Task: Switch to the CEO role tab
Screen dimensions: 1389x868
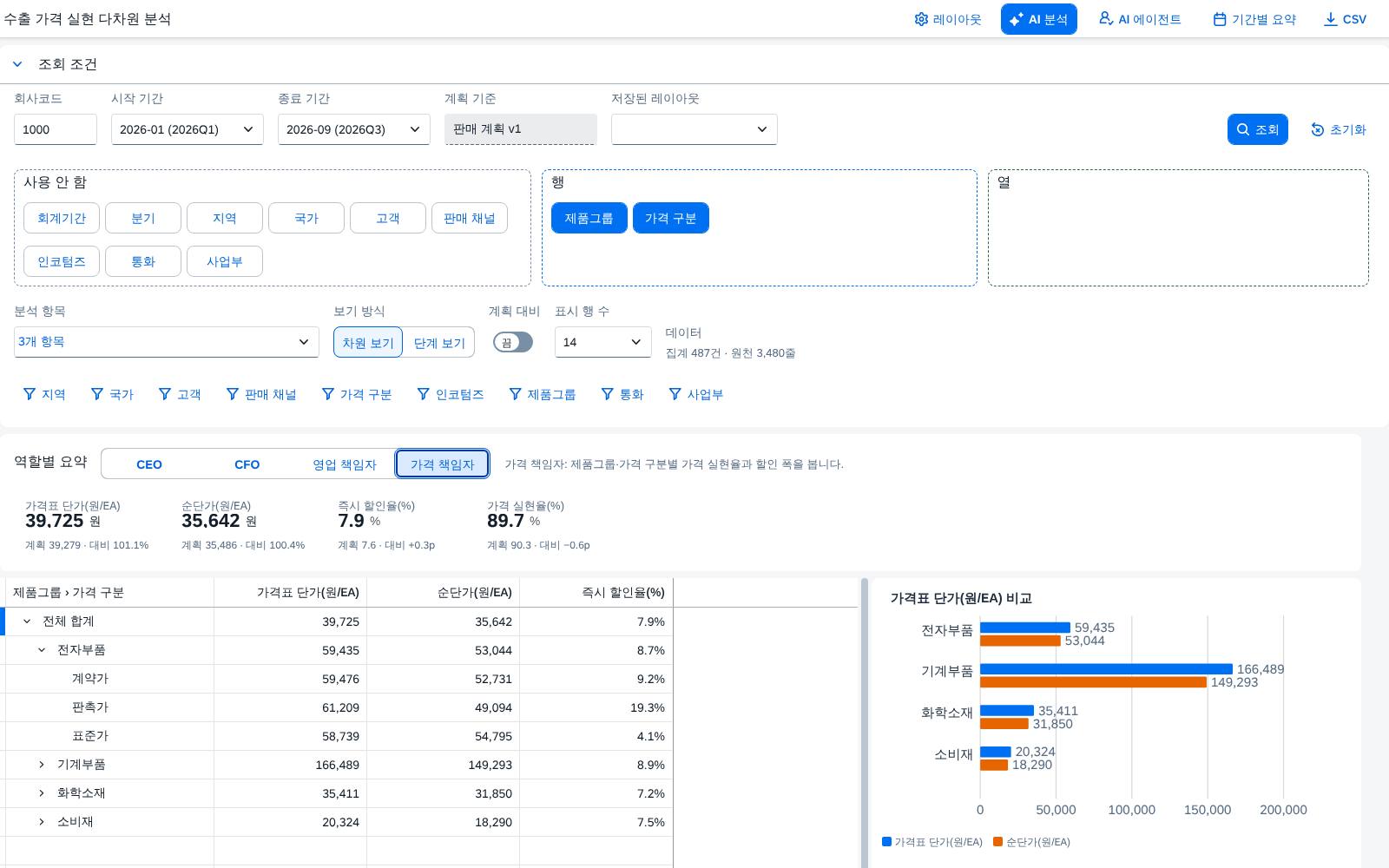Action: tap(149, 464)
